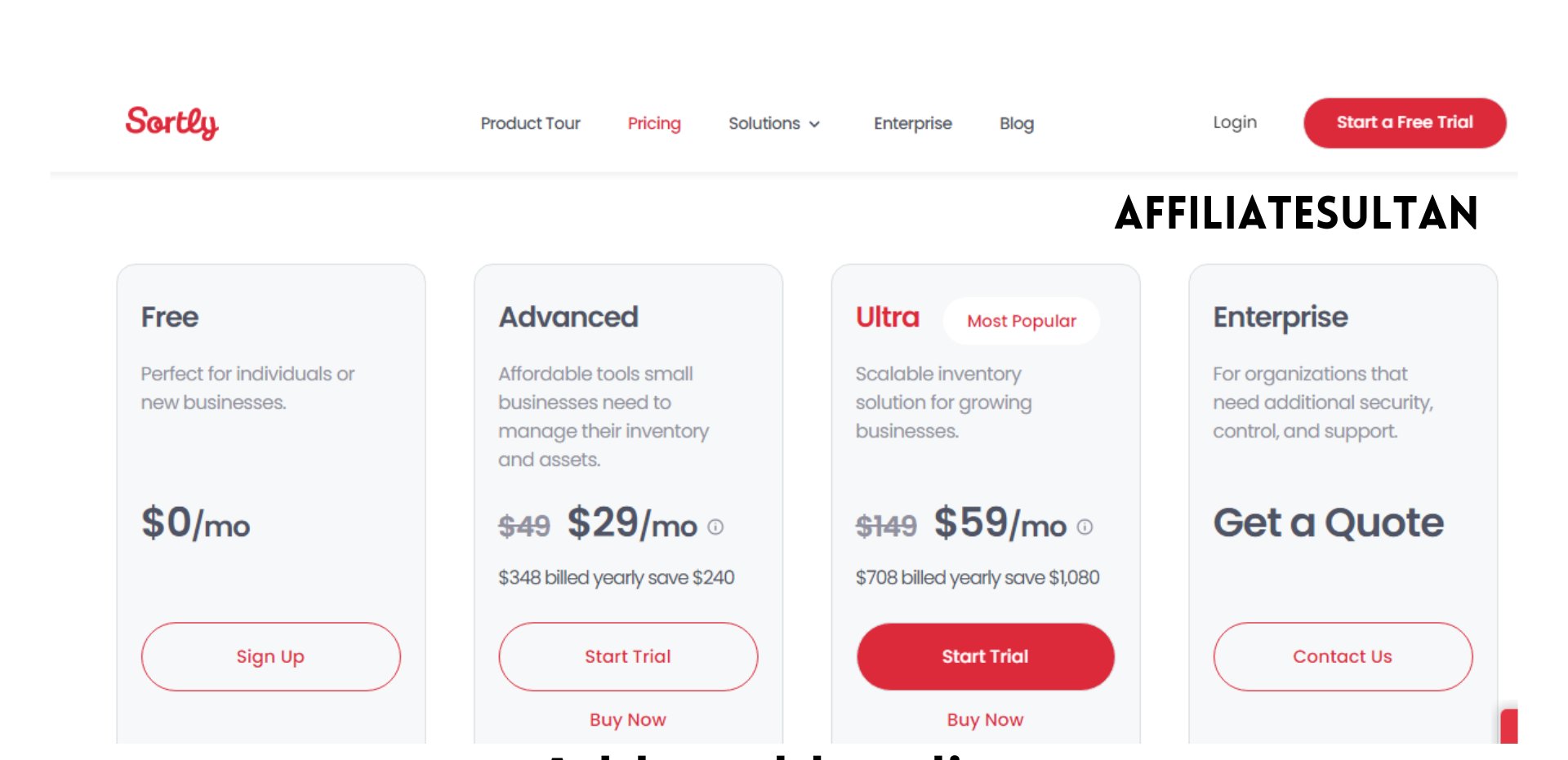This screenshot has width=1568, height=760.
Task: Click the Login link
Action: 1235,122
